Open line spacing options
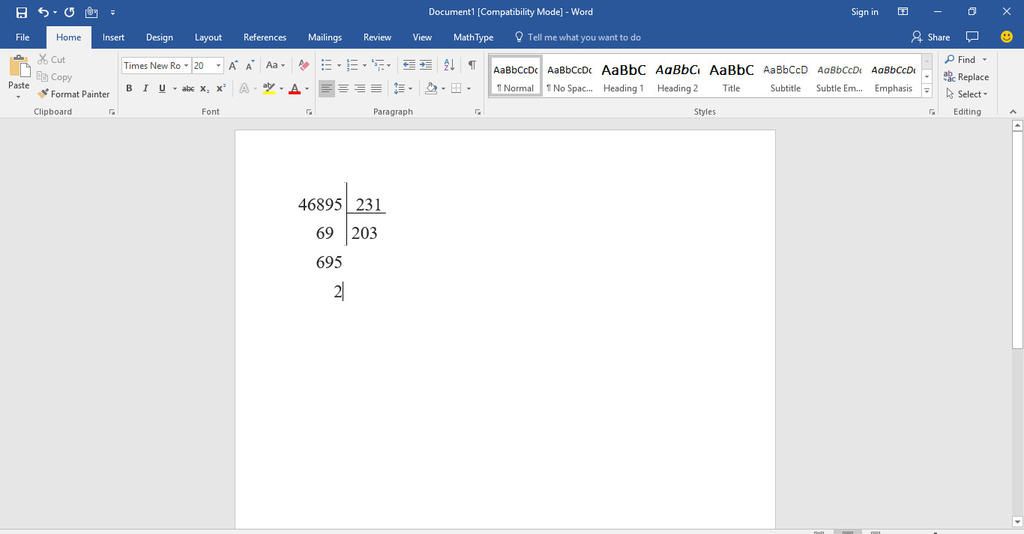This screenshot has height=534, width=1024. click(x=403, y=88)
